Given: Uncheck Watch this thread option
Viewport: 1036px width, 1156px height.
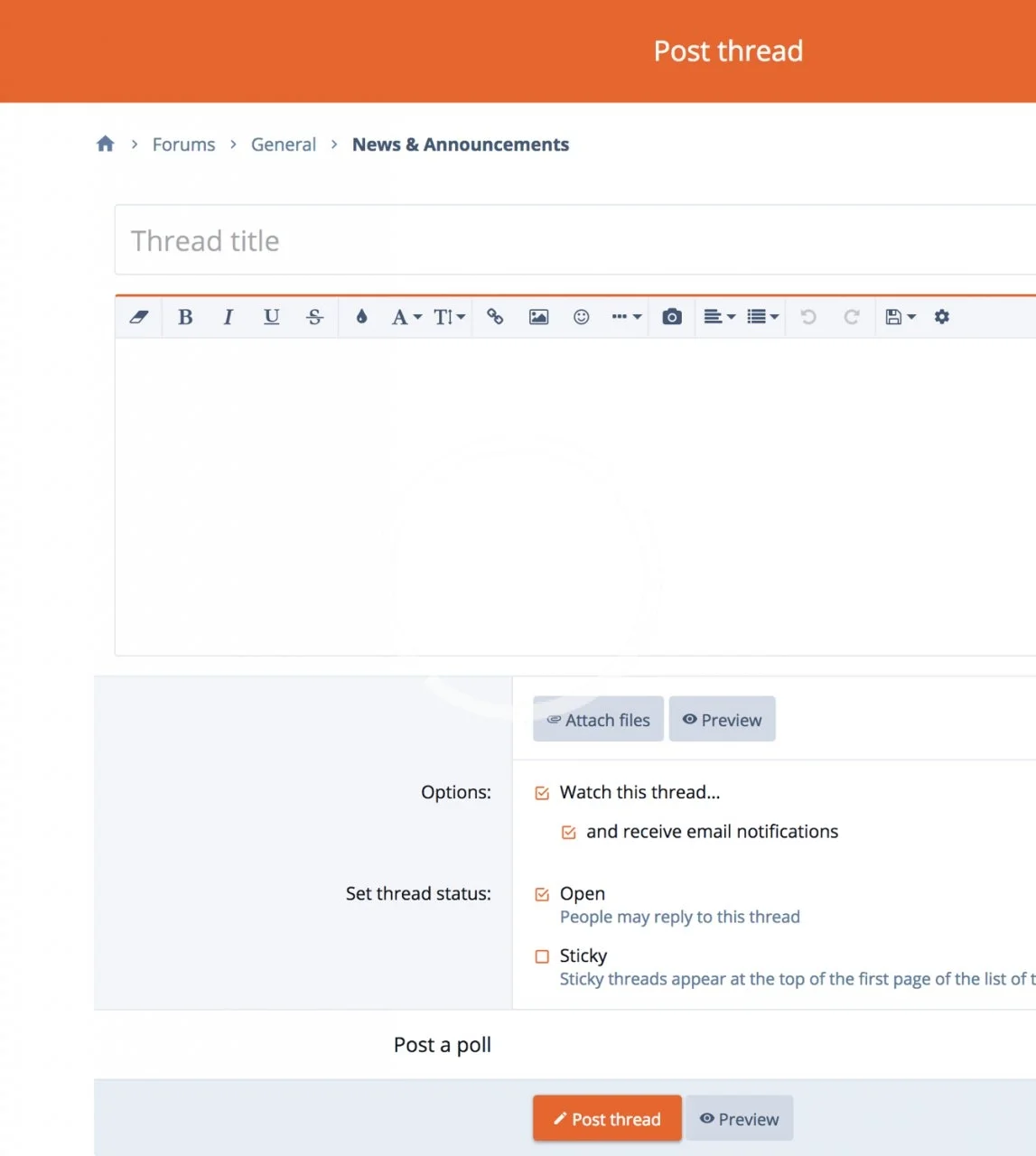Looking at the screenshot, I should [542, 793].
